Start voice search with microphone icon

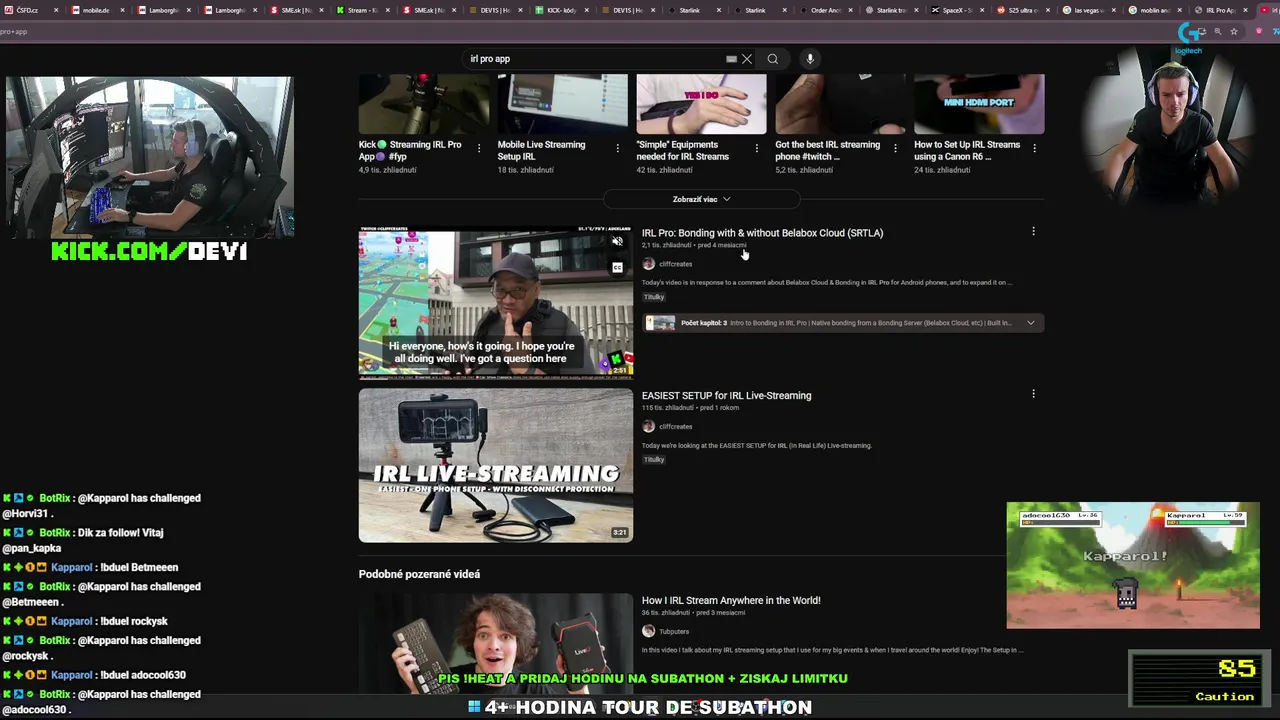click(x=810, y=59)
